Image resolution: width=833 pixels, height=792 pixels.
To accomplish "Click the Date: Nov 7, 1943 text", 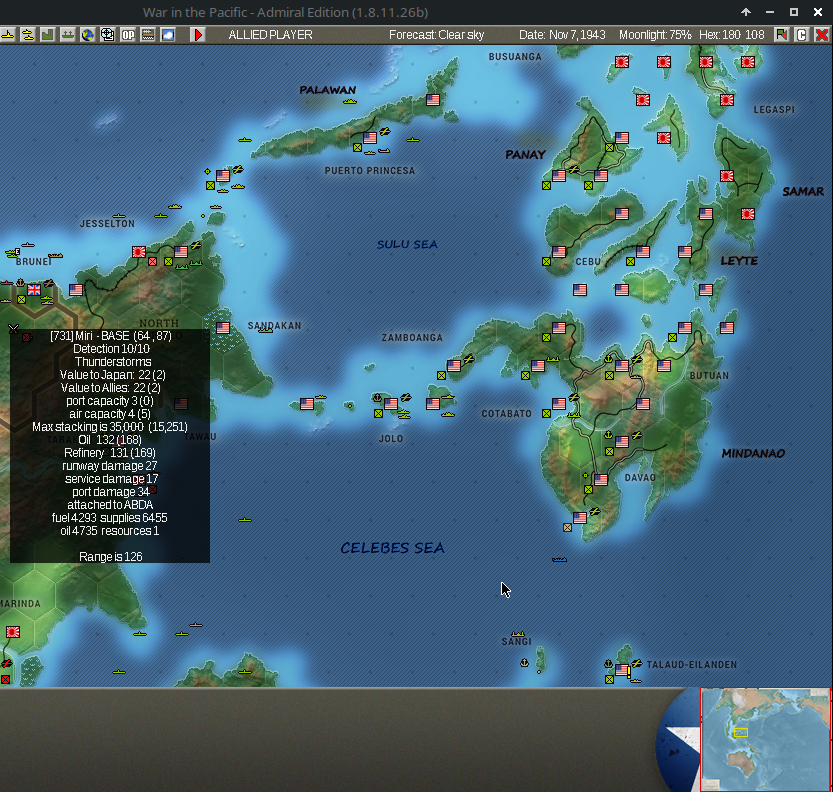I will point(562,35).
